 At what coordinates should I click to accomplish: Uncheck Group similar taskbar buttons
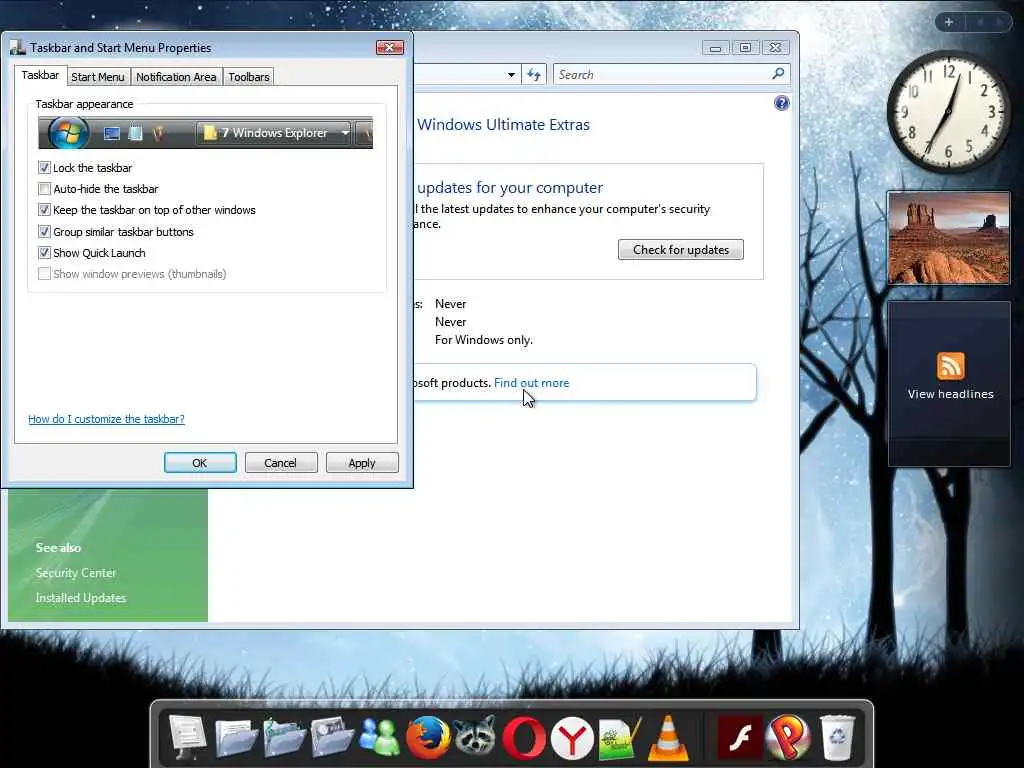pos(44,232)
